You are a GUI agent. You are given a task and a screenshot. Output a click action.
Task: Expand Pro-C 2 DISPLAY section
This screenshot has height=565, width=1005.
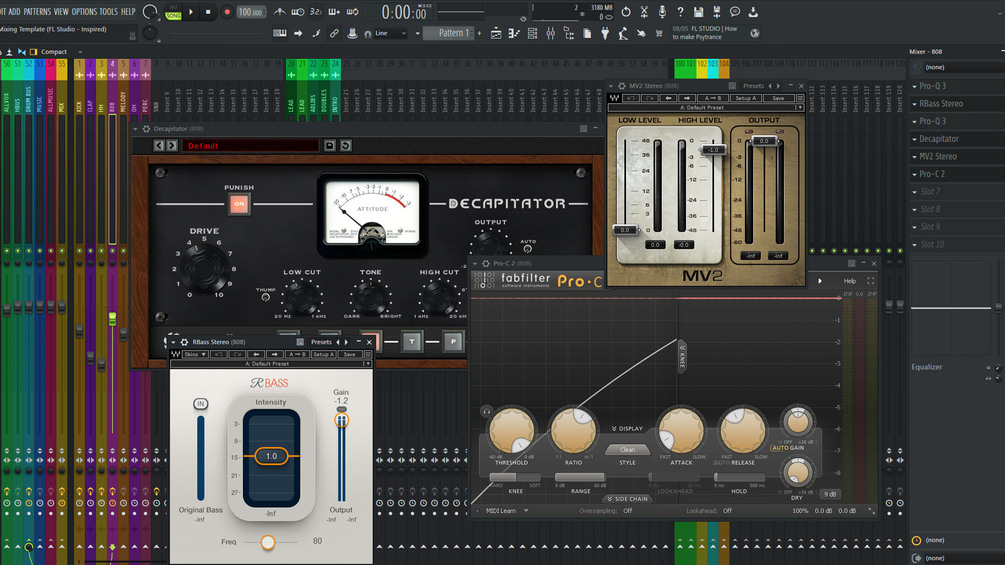click(x=627, y=429)
